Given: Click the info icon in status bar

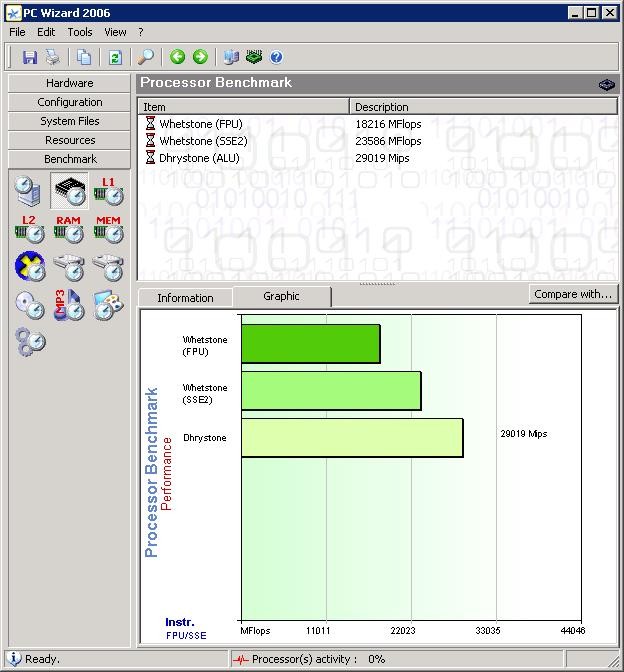Looking at the screenshot, I should click(14, 658).
